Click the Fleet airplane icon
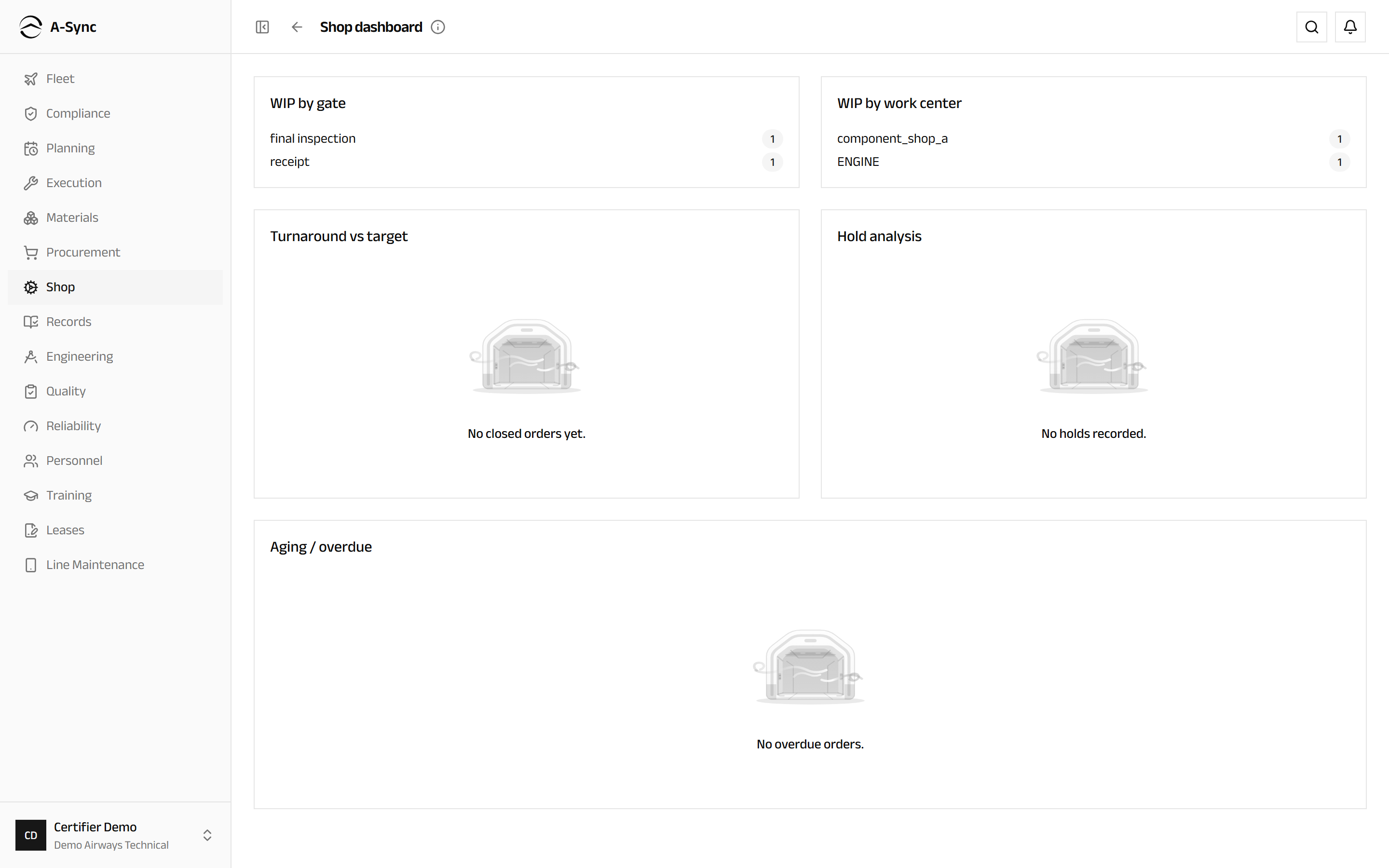Image resolution: width=1389 pixels, height=868 pixels. [31, 79]
